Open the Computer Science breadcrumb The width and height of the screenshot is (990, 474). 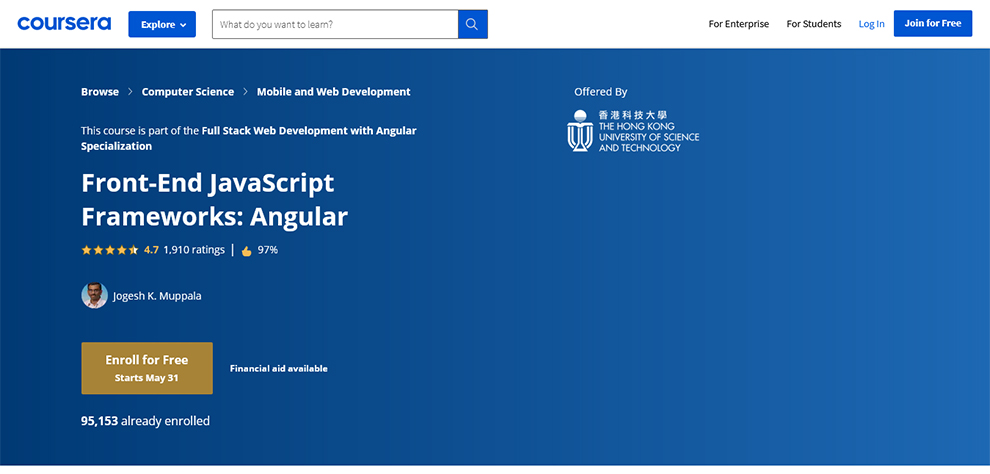[188, 92]
